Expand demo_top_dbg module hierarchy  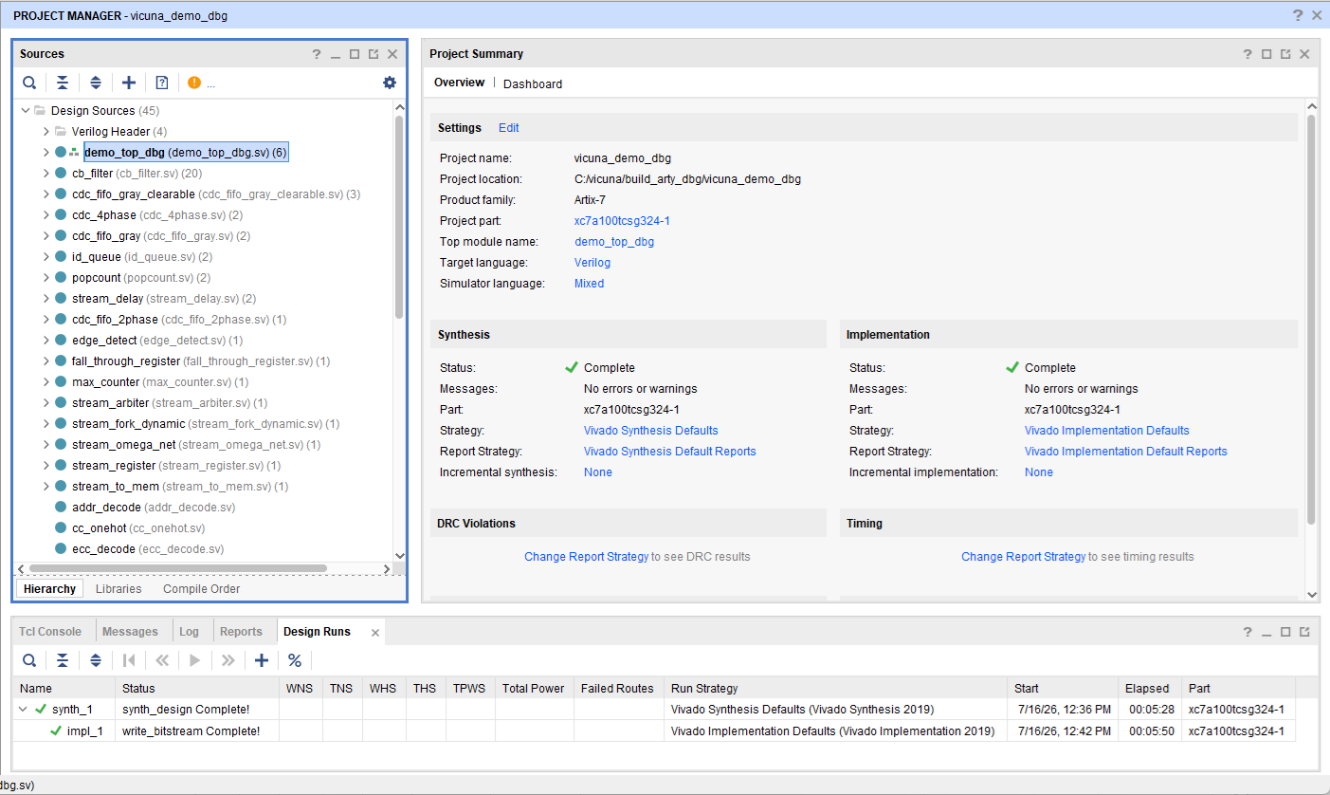click(x=46, y=152)
